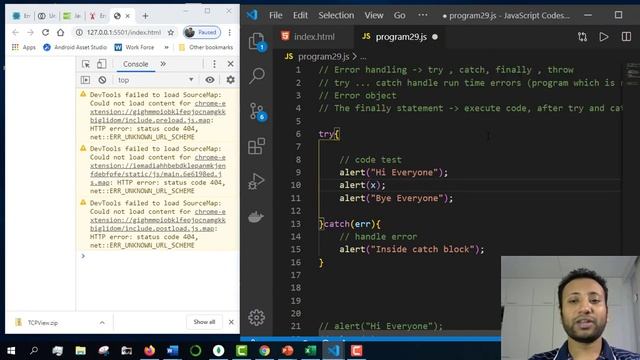Reload the Chrome page
Screen dimensions: 640x360
coord(45,32)
